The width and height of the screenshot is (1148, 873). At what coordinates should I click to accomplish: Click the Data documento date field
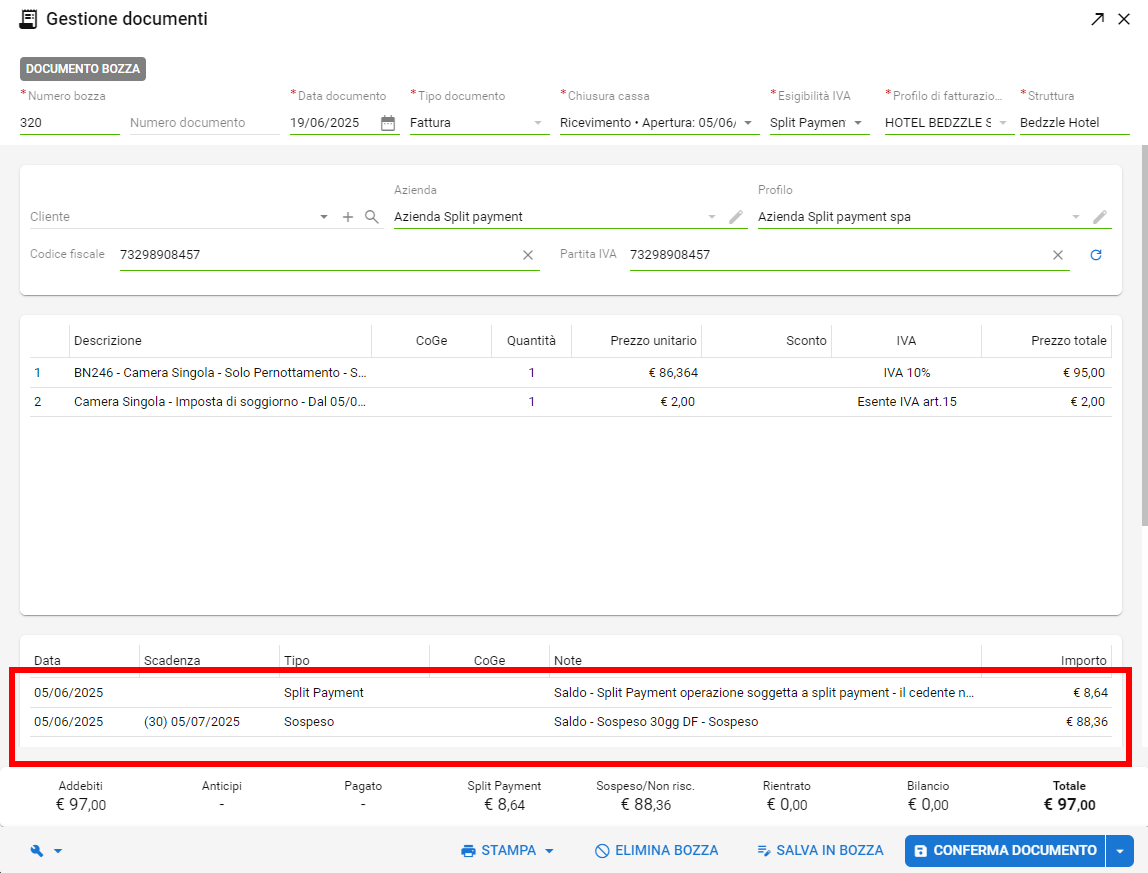click(x=333, y=123)
